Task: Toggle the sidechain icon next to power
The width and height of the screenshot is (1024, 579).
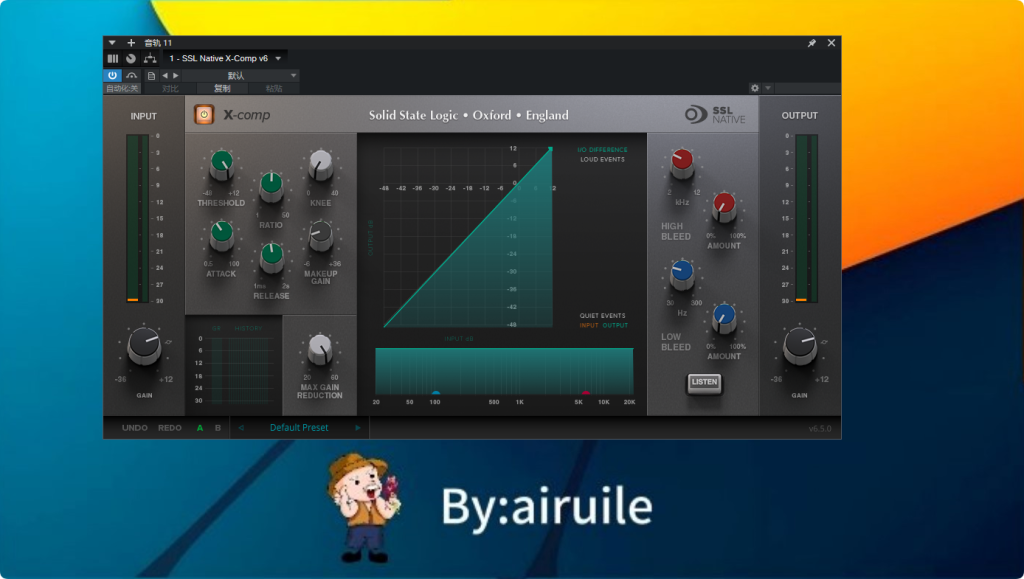Action: coord(131,76)
